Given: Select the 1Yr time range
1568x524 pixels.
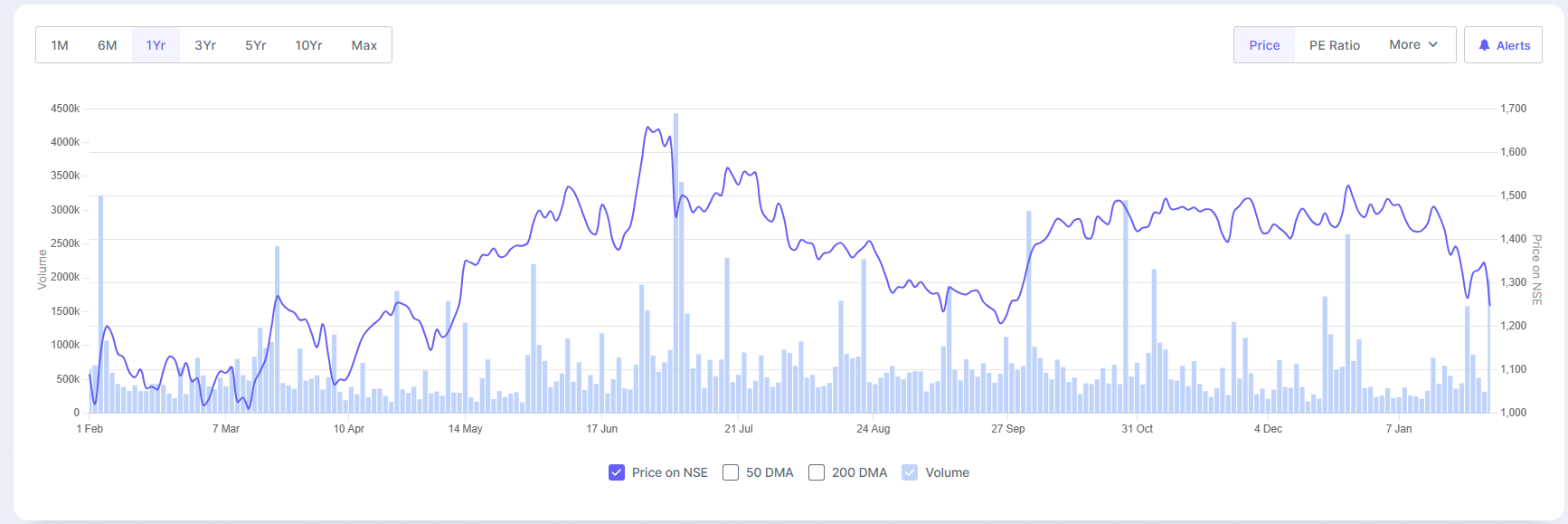Looking at the screenshot, I should pos(156,45).
